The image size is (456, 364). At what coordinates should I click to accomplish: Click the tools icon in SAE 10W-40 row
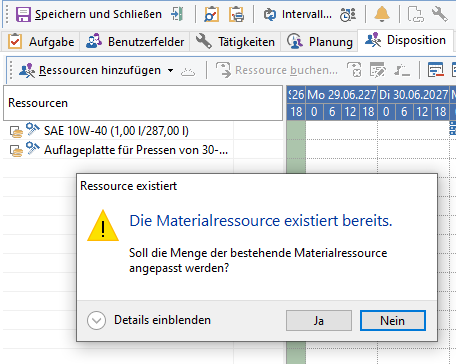(x=33, y=129)
